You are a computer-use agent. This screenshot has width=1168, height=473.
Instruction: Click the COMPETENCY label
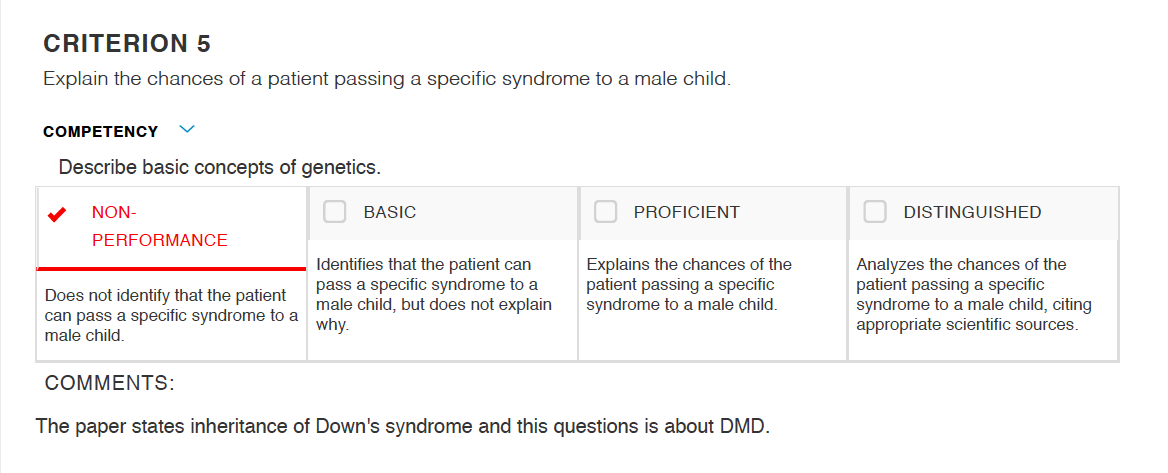click(101, 132)
